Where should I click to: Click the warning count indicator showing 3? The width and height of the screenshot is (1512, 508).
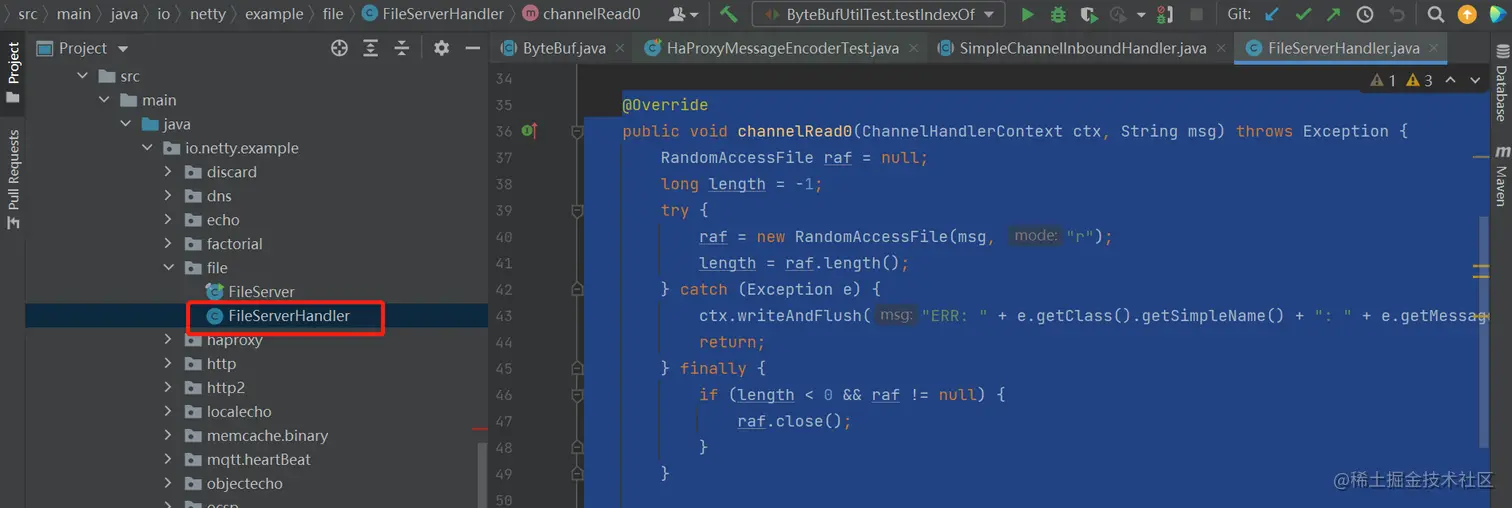point(1419,80)
